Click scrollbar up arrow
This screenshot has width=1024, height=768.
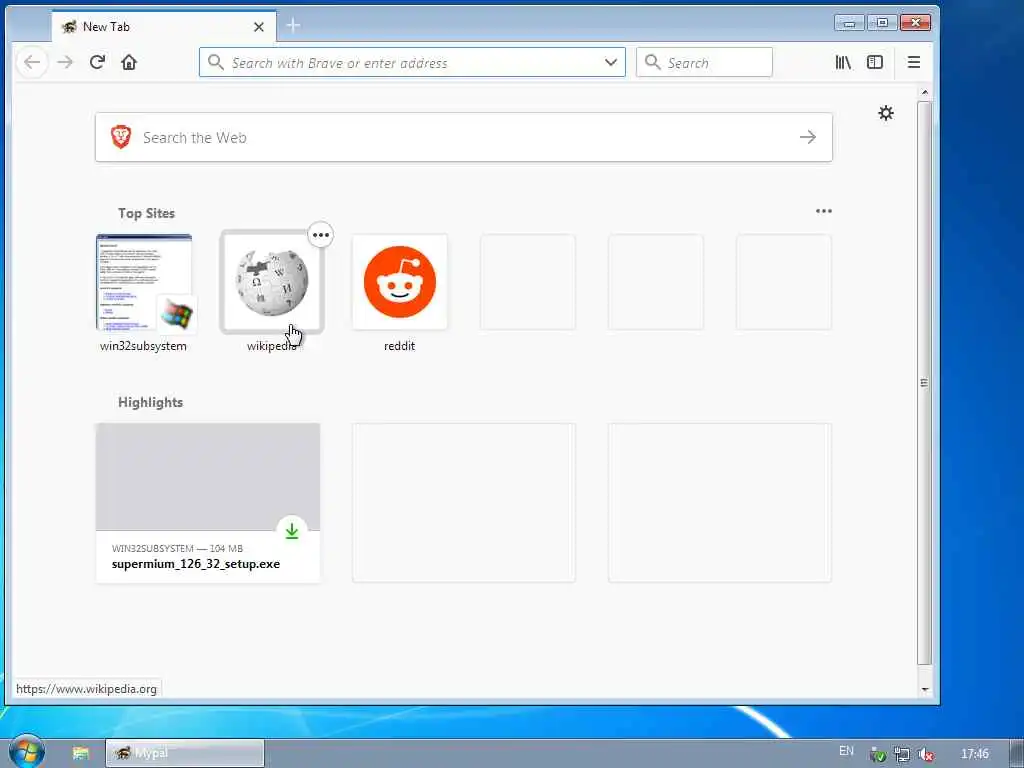(x=924, y=93)
